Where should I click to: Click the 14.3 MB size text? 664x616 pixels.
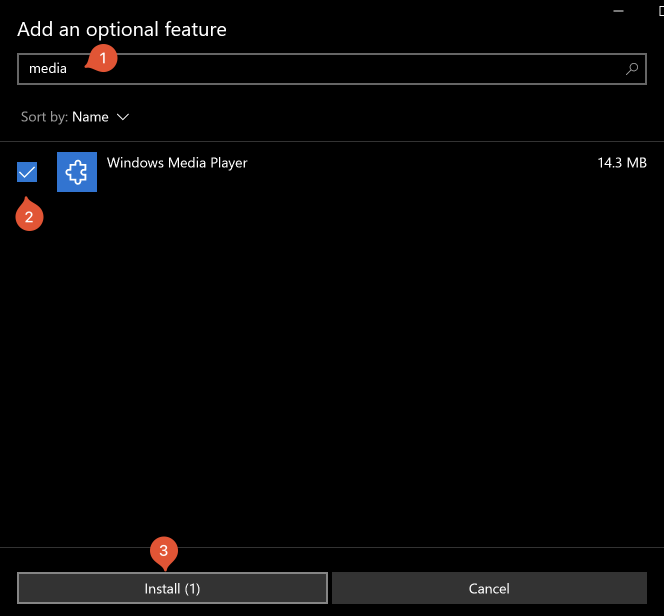click(x=622, y=163)
